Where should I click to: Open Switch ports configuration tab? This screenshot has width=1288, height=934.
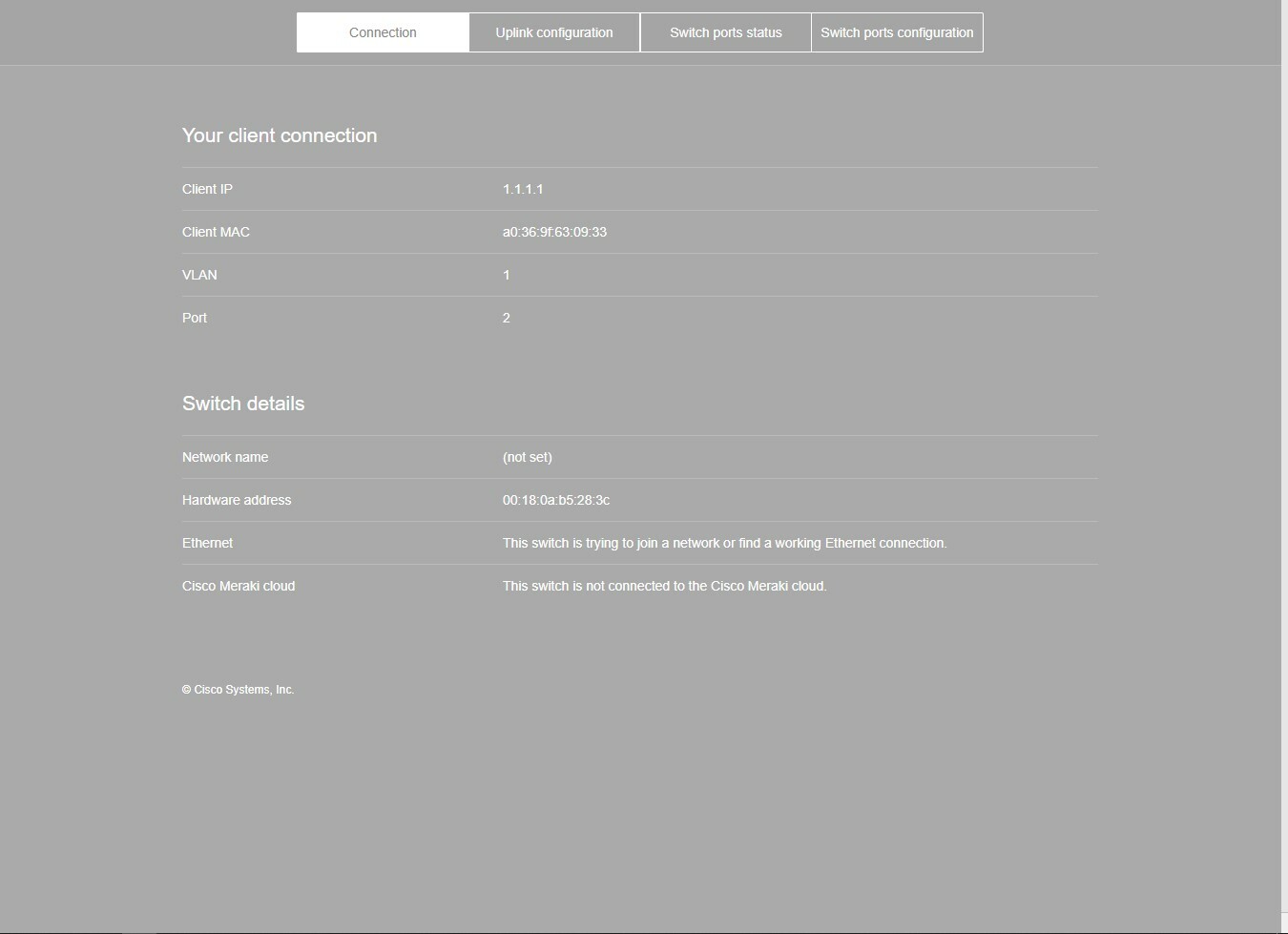tap(897, 32)
